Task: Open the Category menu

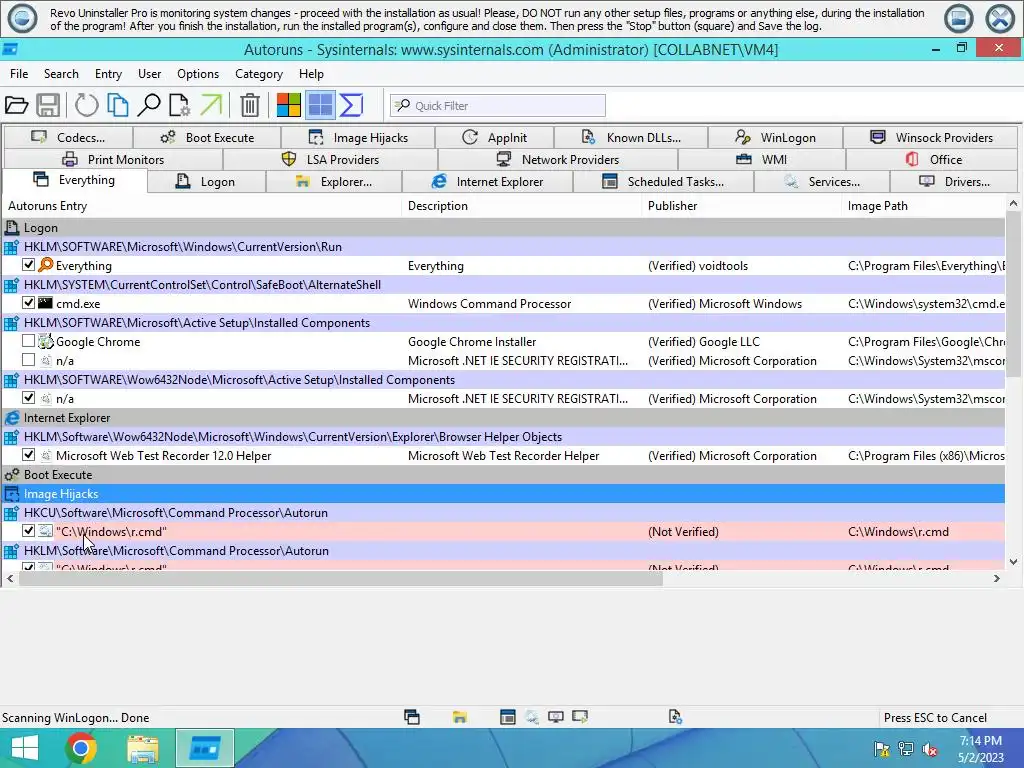Action: [x=259, y=74]
